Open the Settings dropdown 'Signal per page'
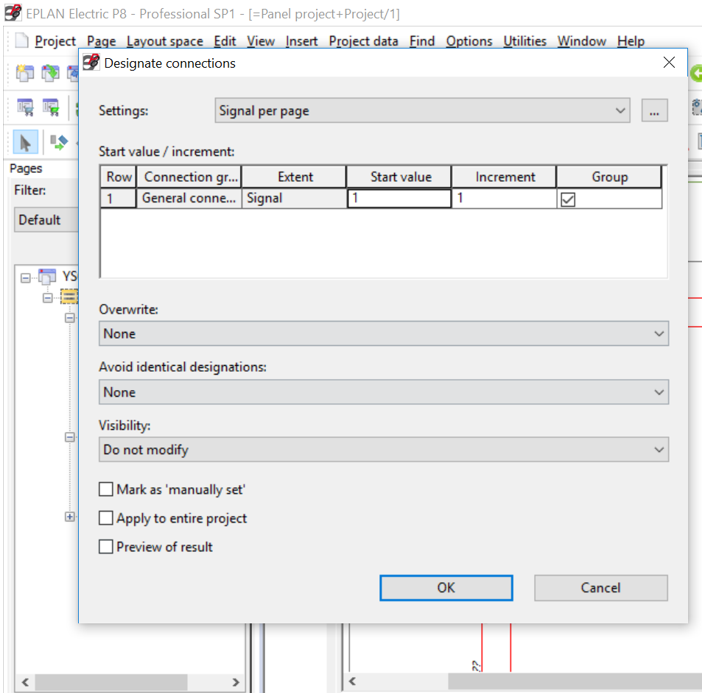705x693 pixels. coord(422,110)
